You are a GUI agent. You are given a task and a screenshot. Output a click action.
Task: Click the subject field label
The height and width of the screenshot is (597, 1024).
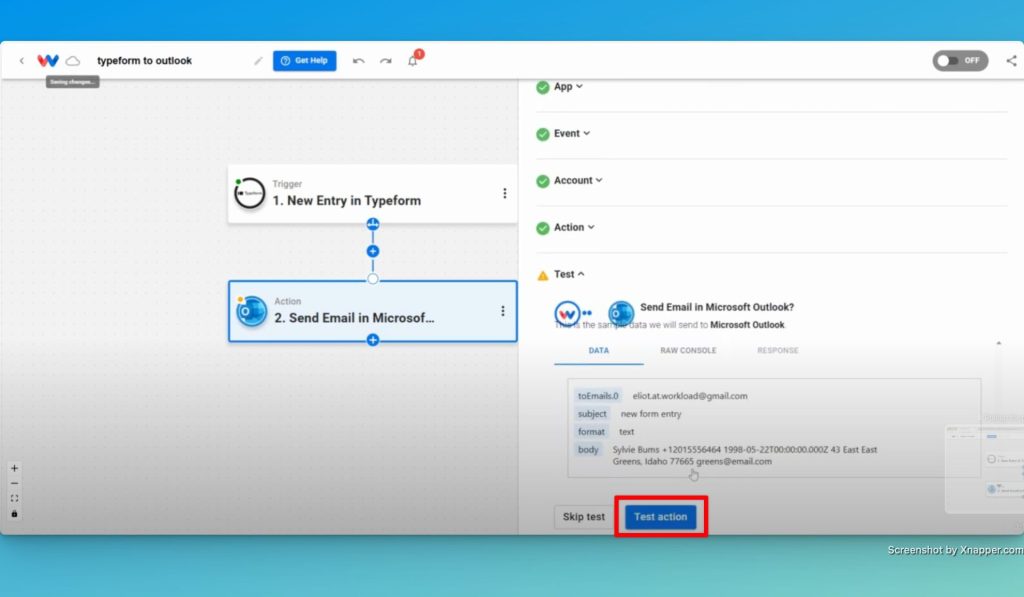tap(592, 414)
